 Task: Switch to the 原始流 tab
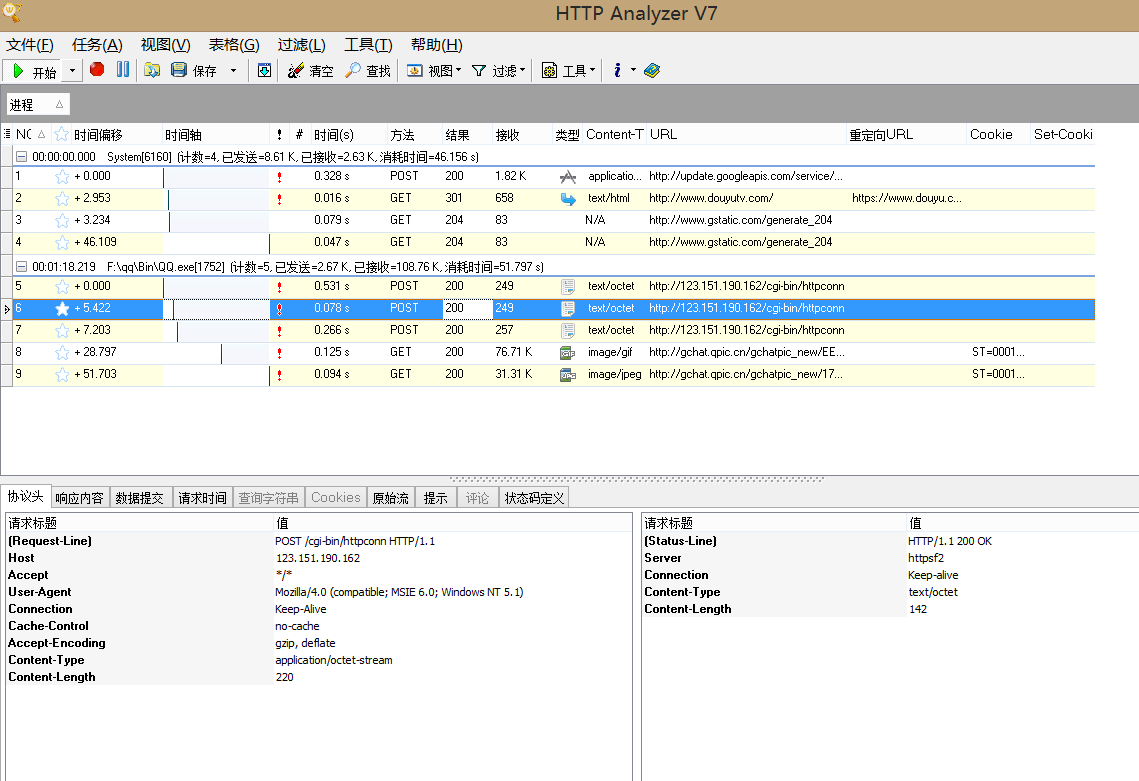coord(390,498)
